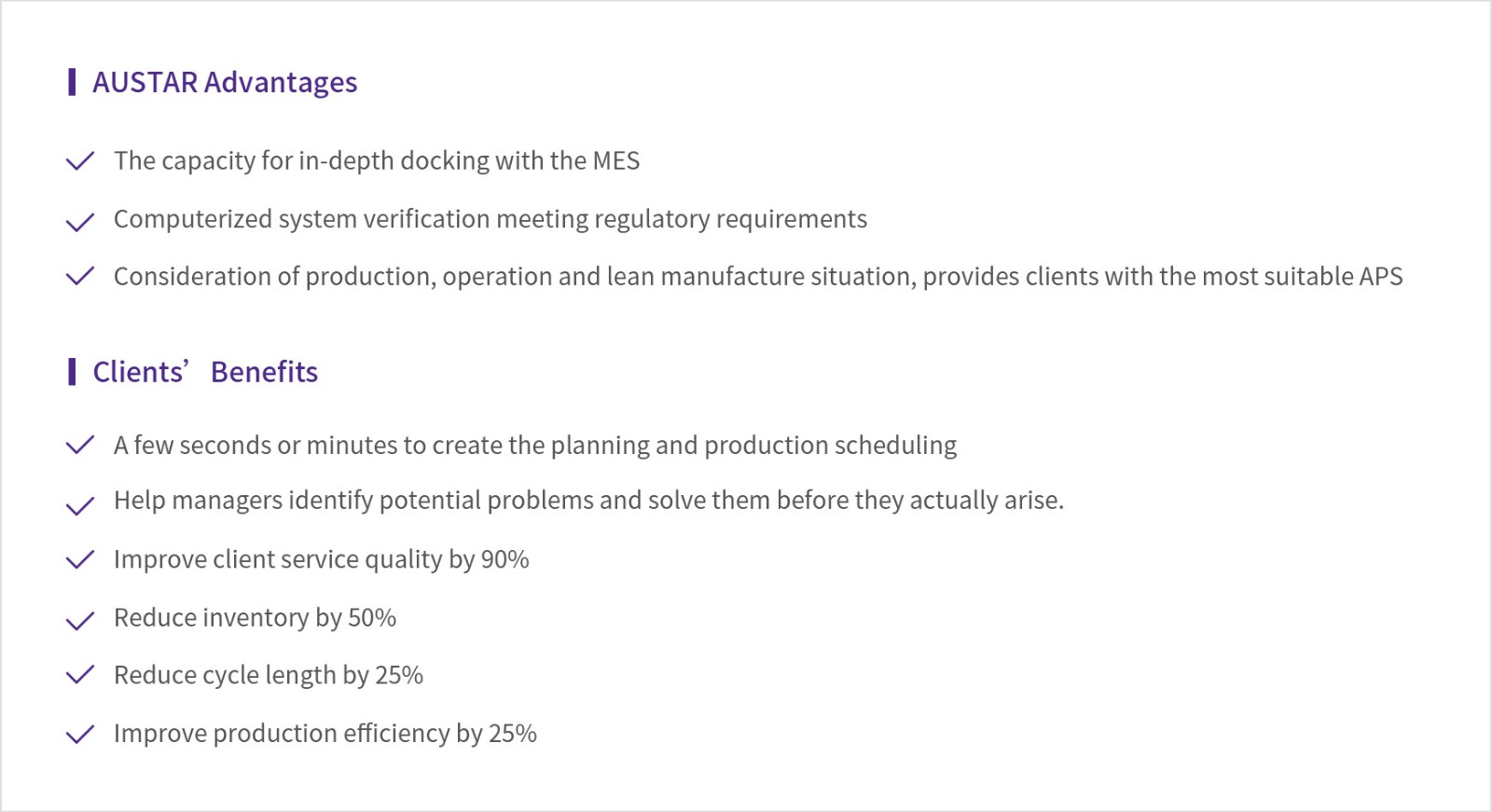Click the checkmark next to planning and scheduling

point(80,445)
